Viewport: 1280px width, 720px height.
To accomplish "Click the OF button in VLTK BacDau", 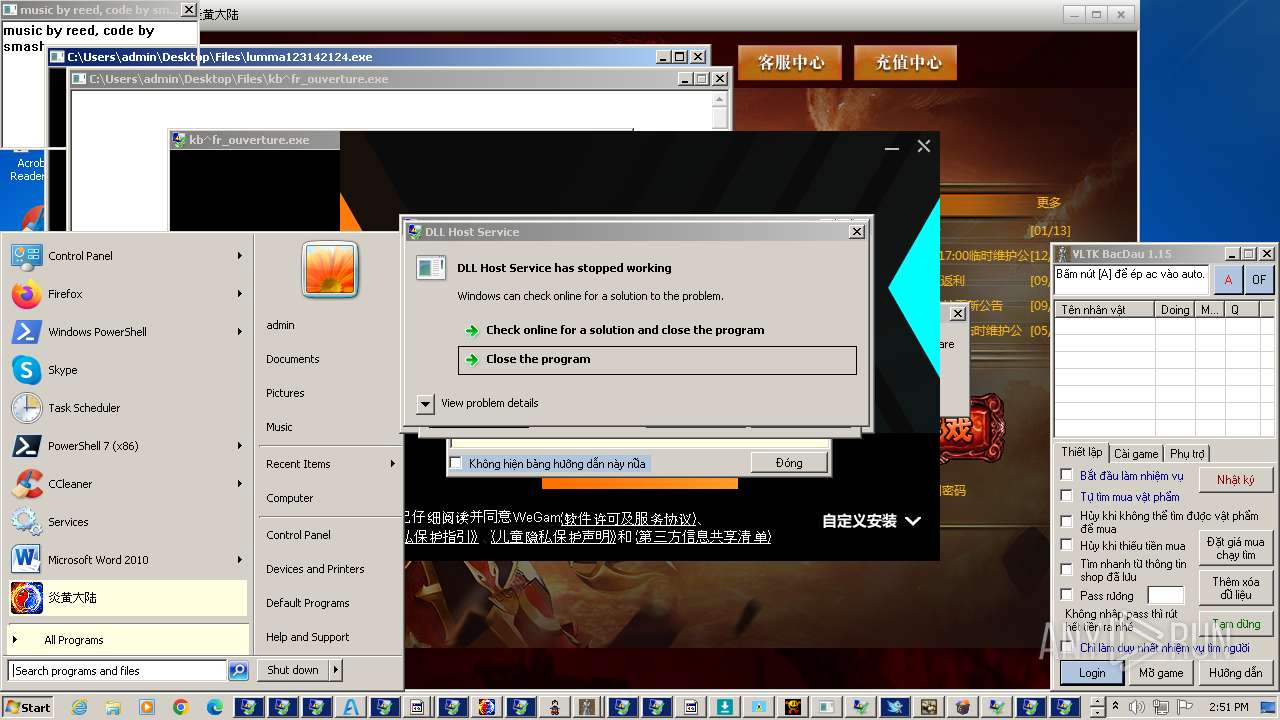I will point(1259,280).
